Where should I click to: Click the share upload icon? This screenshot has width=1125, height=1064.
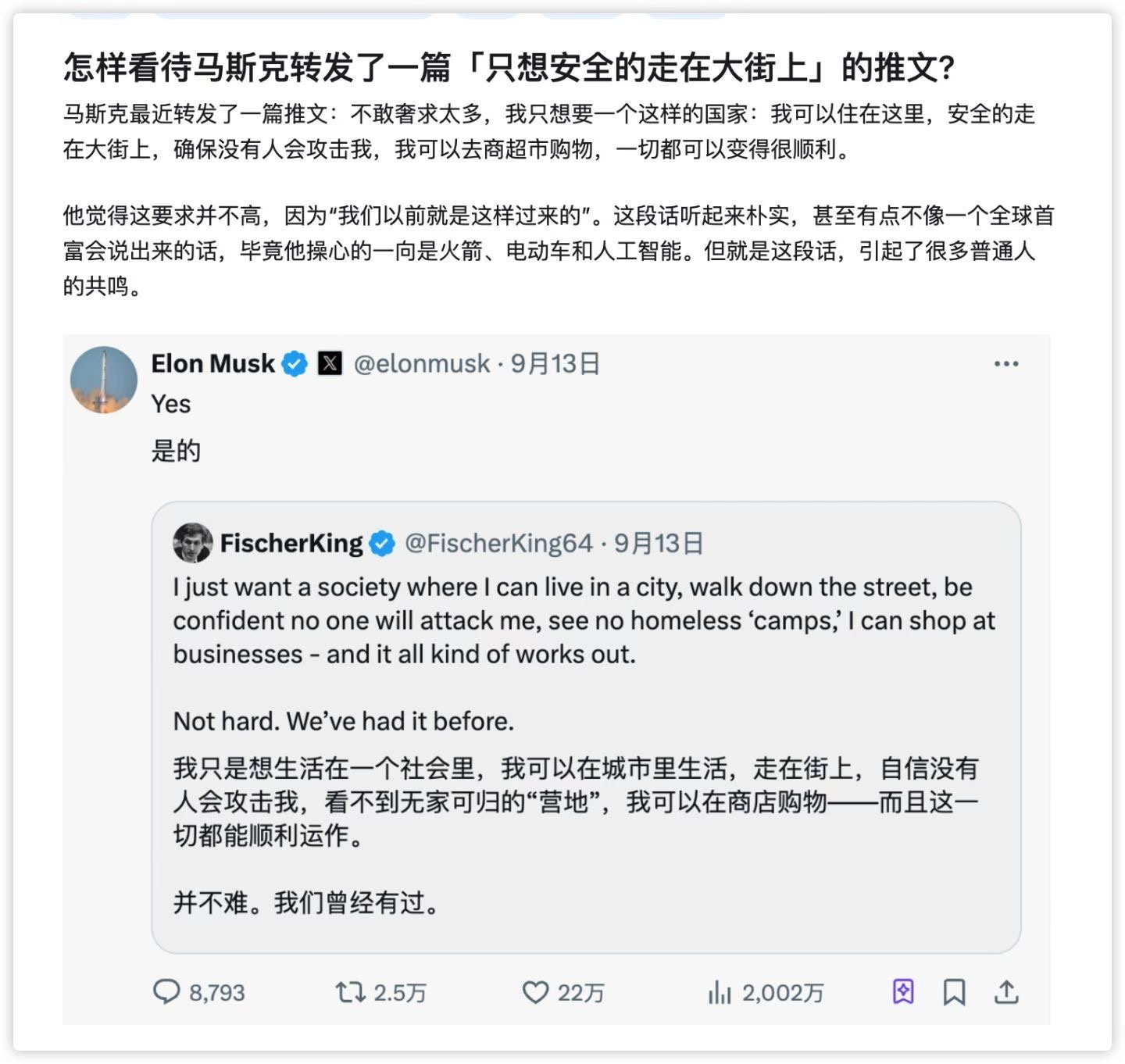(1006, 992)
